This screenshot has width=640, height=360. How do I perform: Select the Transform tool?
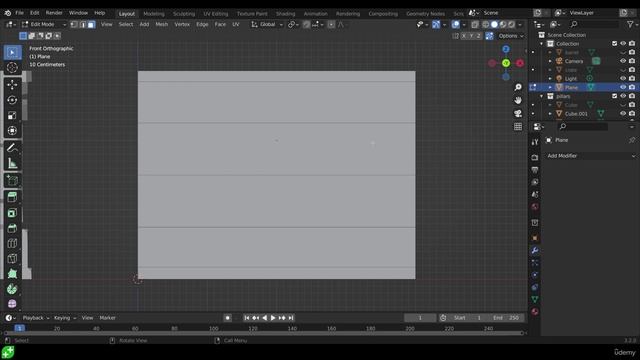pos(12,131)
